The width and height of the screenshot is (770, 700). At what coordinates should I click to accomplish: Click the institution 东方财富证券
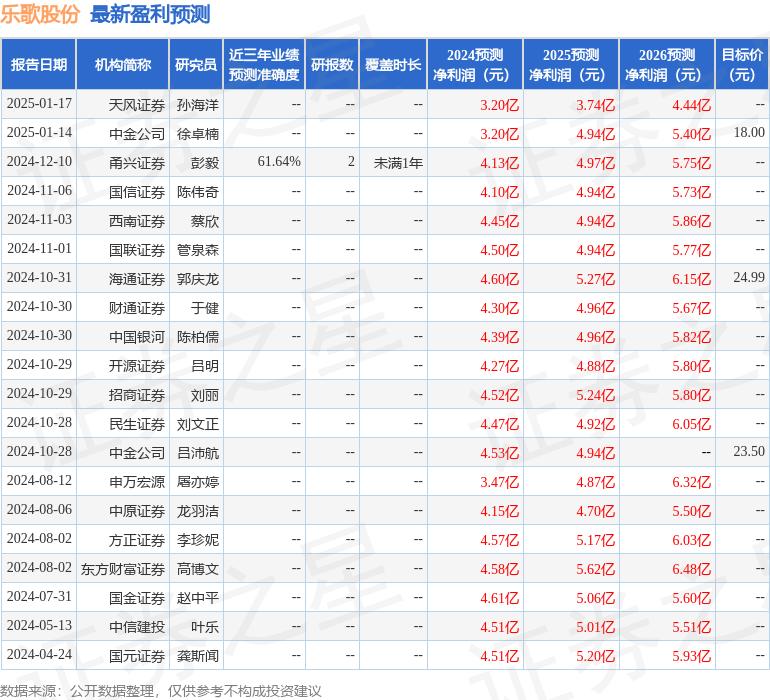click(x=123, y=569)
